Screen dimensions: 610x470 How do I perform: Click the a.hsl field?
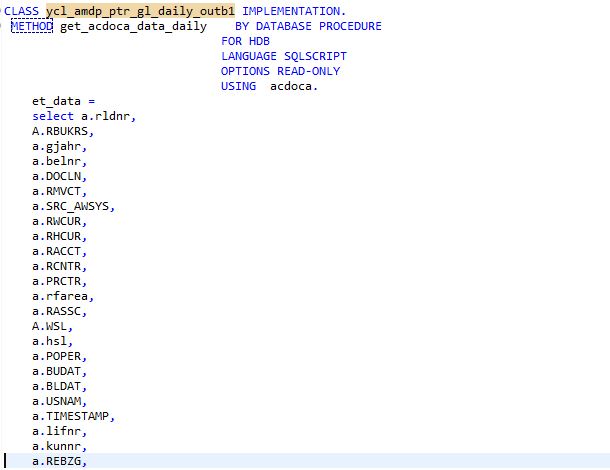(x=53, y=342)
